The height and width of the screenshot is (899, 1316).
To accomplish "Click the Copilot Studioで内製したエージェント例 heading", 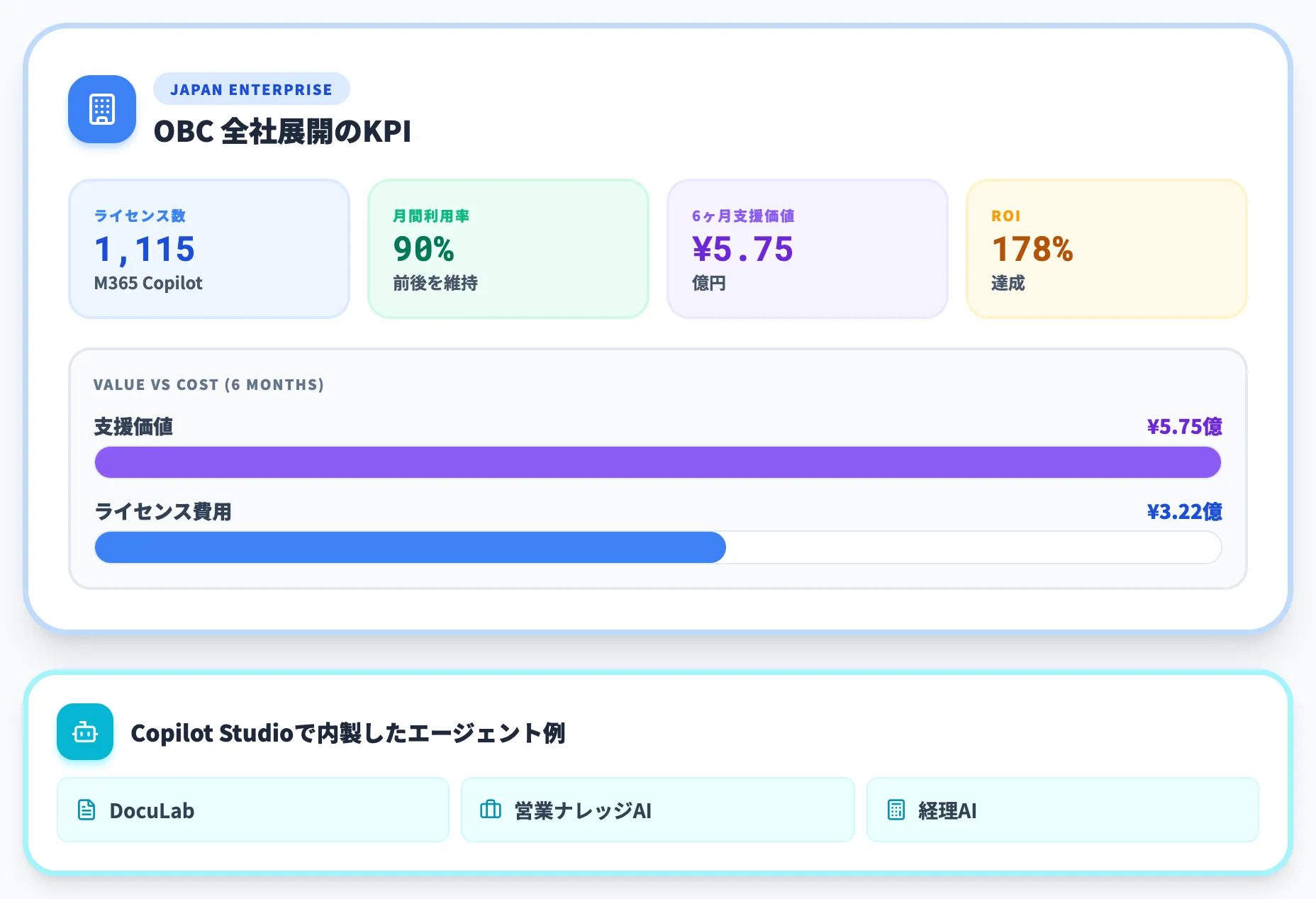I will coord(348,732).
